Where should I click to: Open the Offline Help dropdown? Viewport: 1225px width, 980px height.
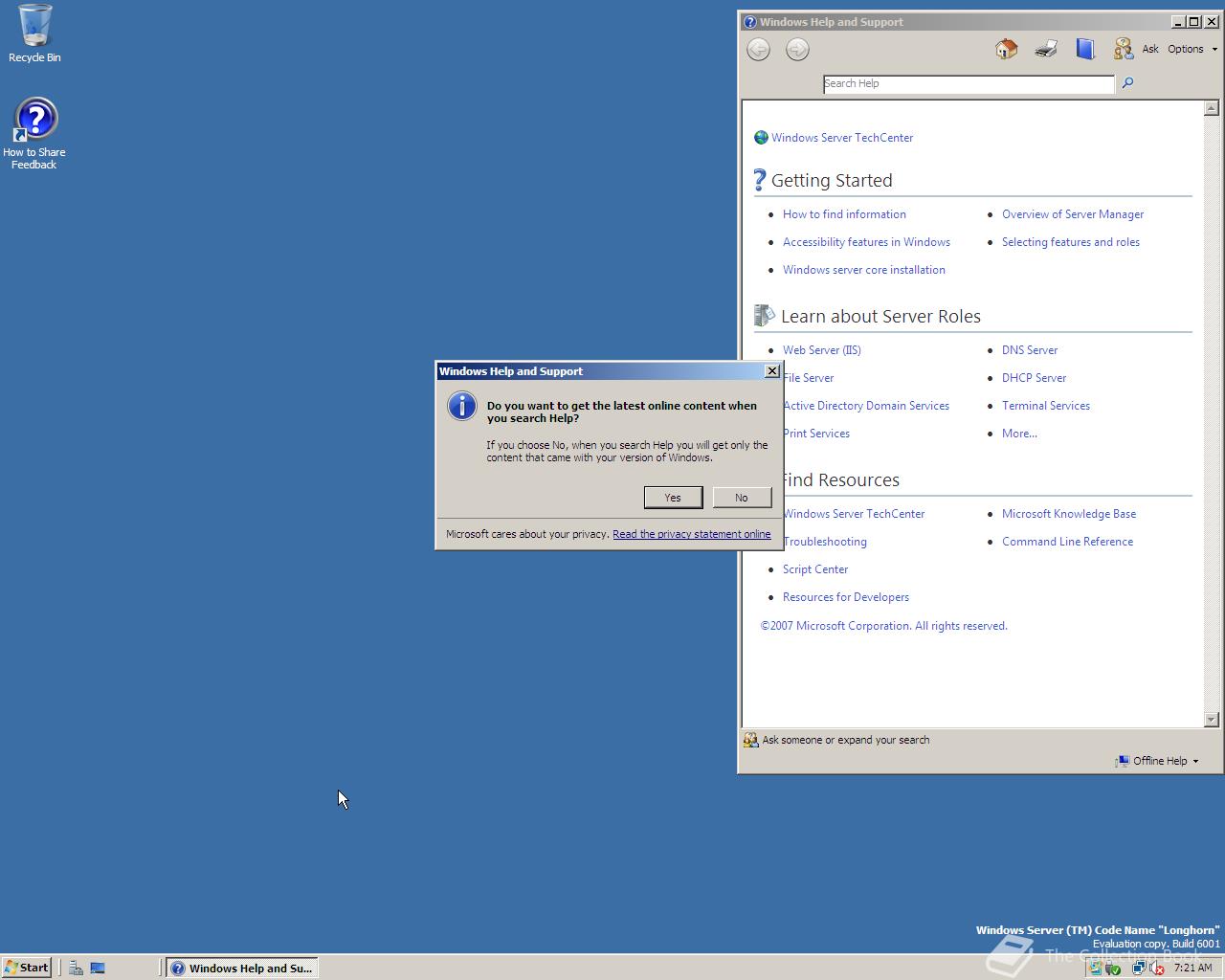[x=1157, y=761]
